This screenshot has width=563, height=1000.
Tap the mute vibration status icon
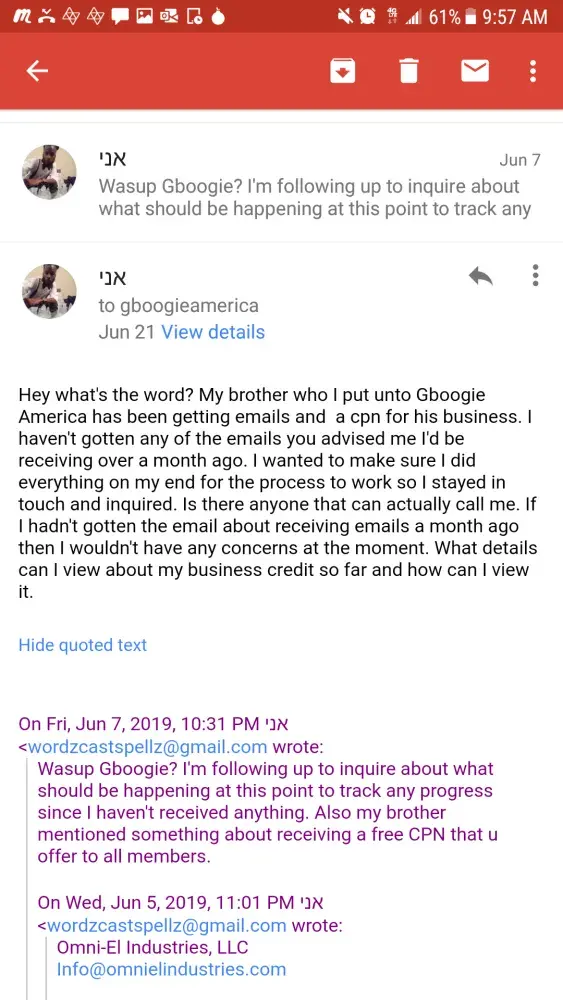[x=345, y=17]
